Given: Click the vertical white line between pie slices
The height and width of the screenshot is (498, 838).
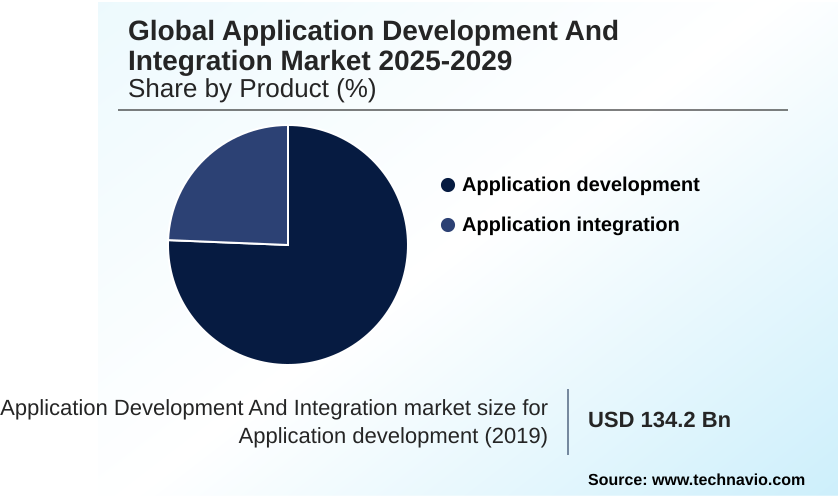Looking at the screenshot, I should pyautogui.click(x=288, y=185).
